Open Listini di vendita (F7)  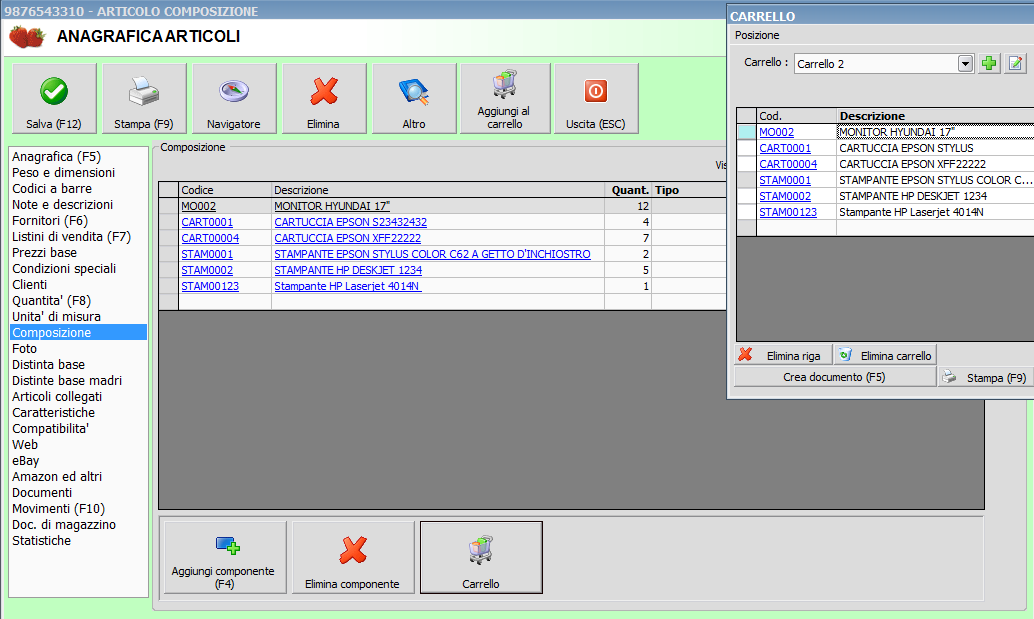(71, 237)
